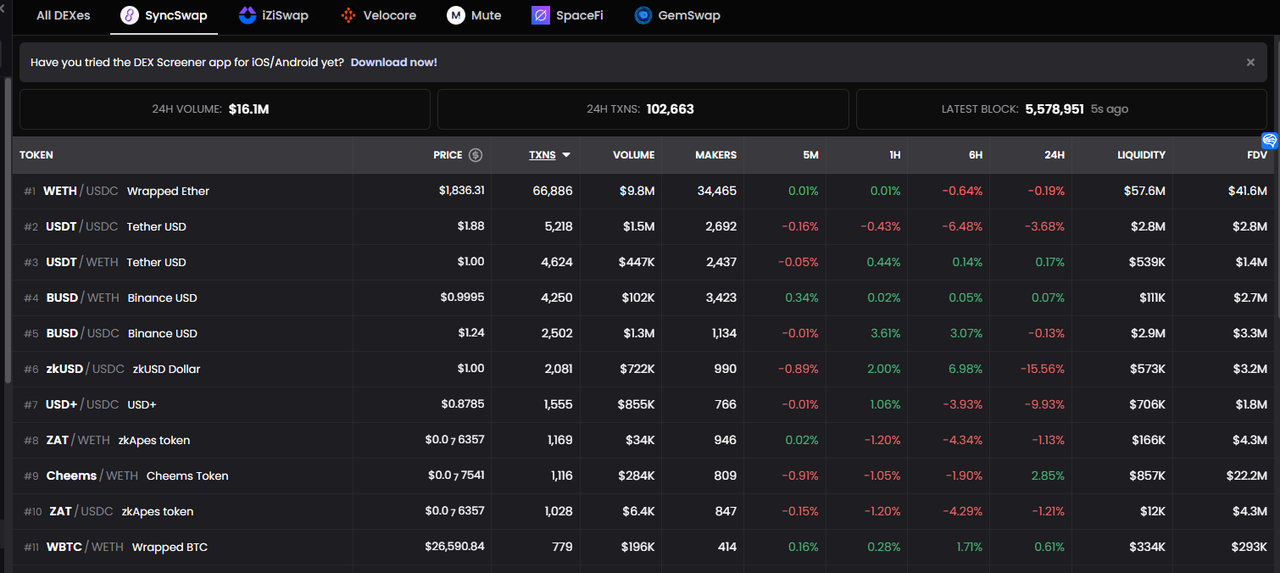1280x573 pixels.
Task: Click the Download now! link
Action: coord(393,62)
